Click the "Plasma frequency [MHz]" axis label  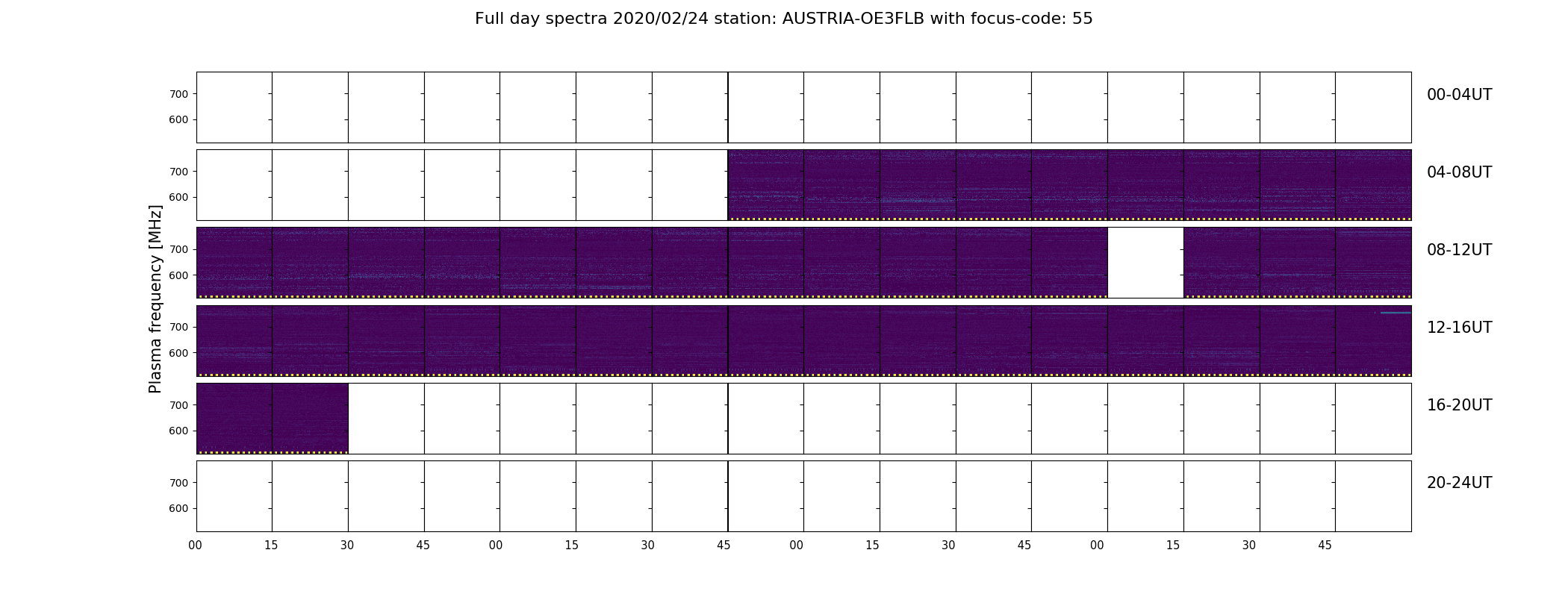pos(155,299)
